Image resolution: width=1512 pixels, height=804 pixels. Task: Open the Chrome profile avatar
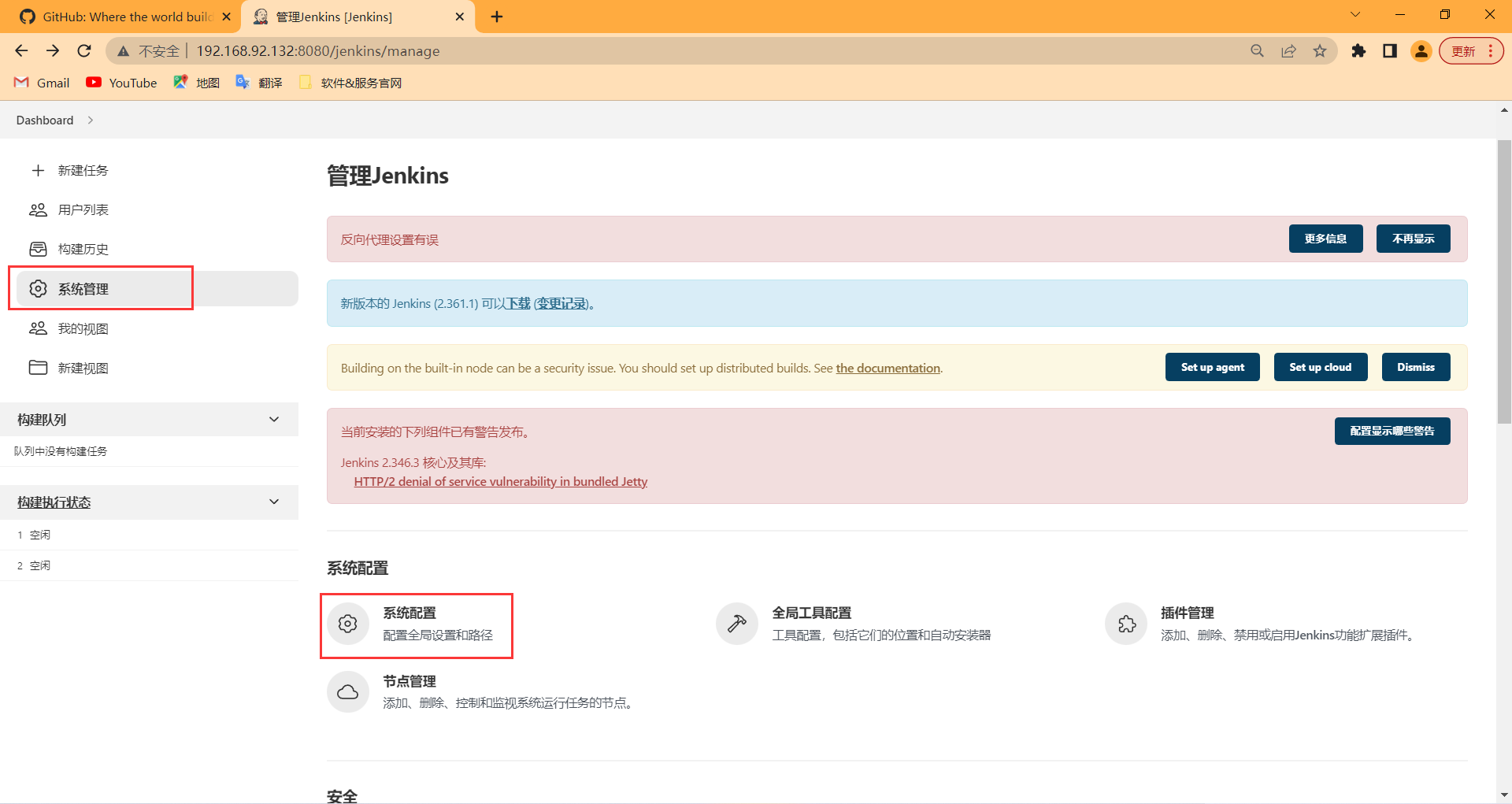click(1421, 51)
